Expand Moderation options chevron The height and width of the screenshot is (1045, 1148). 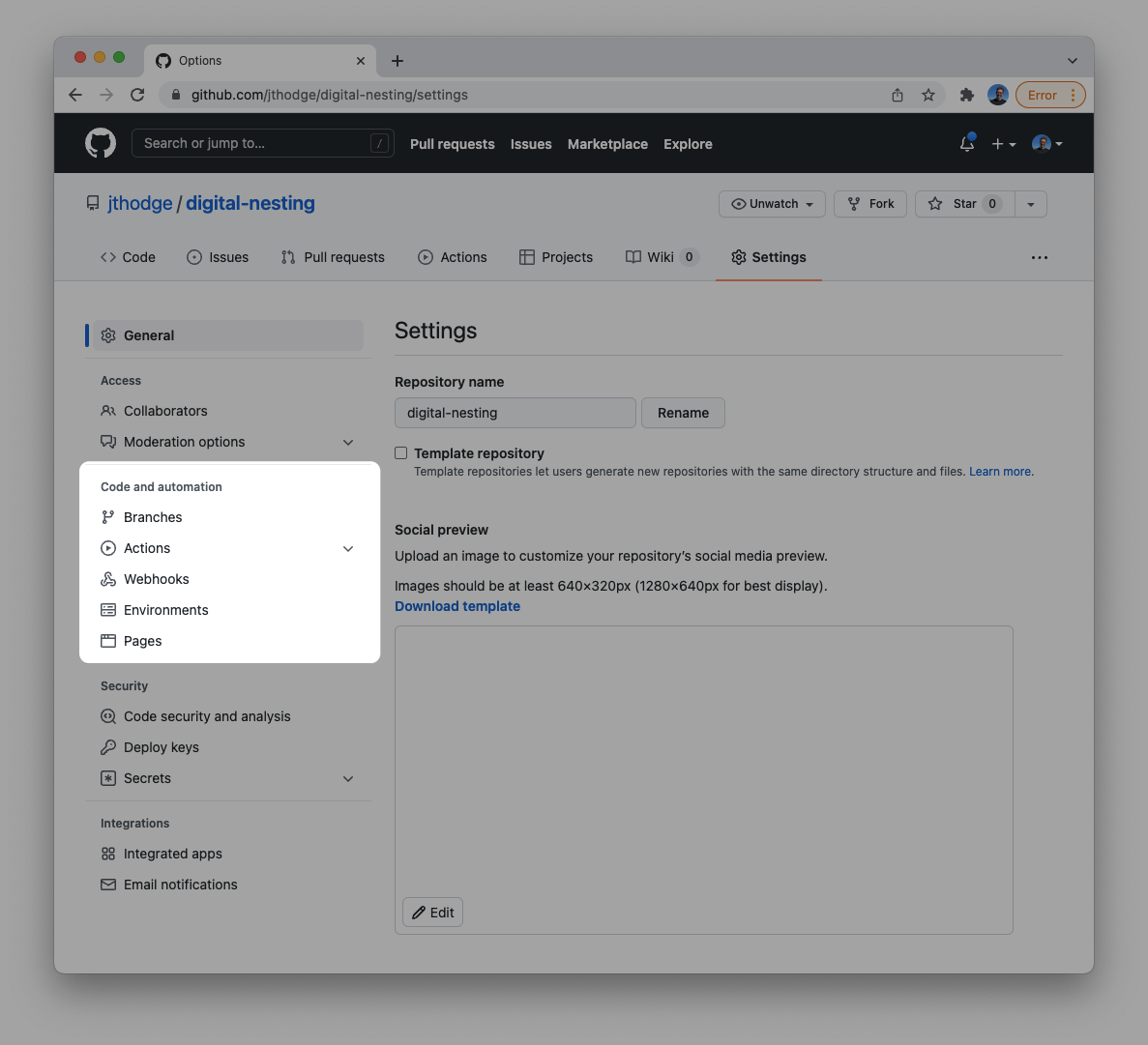(348, 443)
